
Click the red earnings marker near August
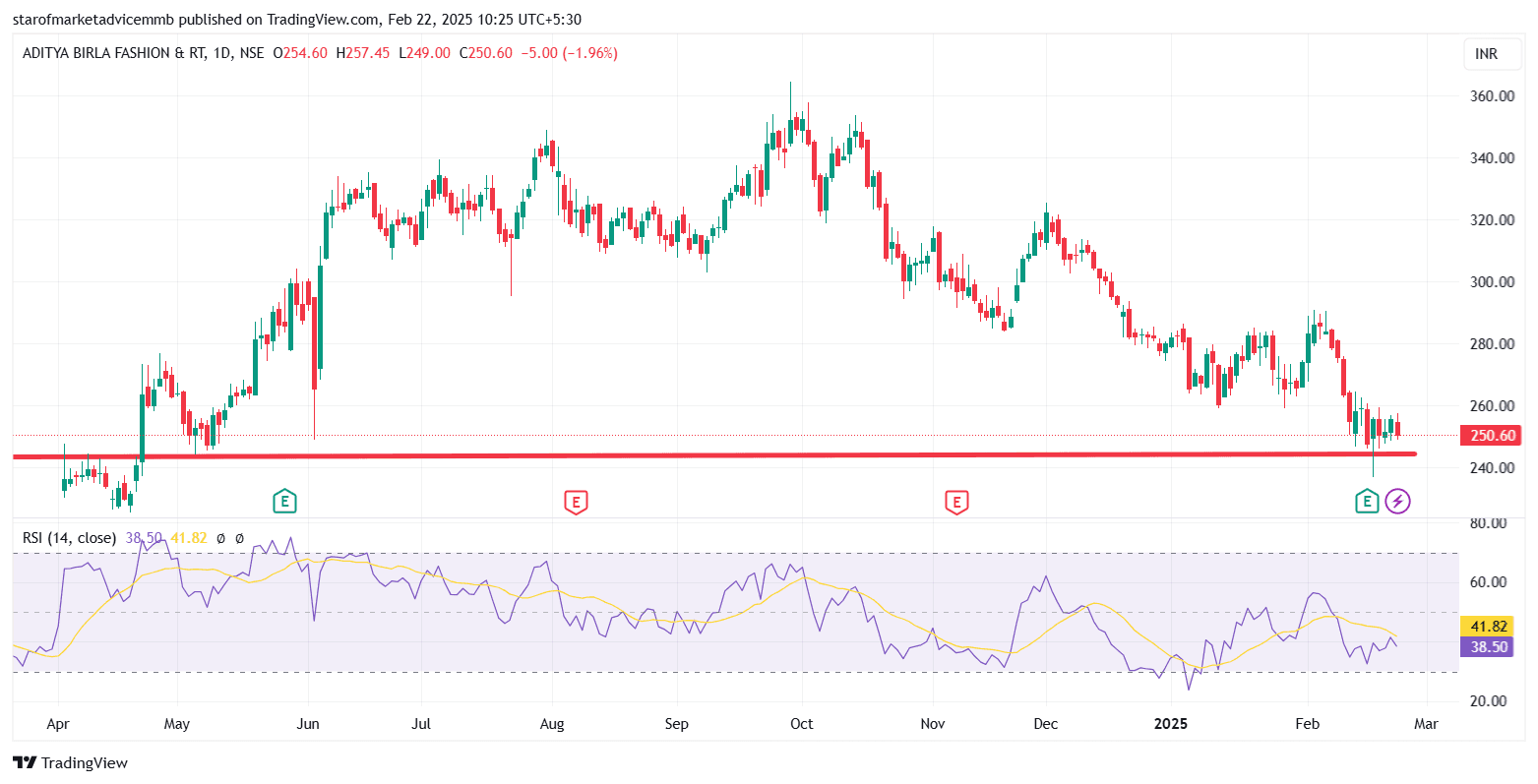pyautogui.click(x=576, y=502)
